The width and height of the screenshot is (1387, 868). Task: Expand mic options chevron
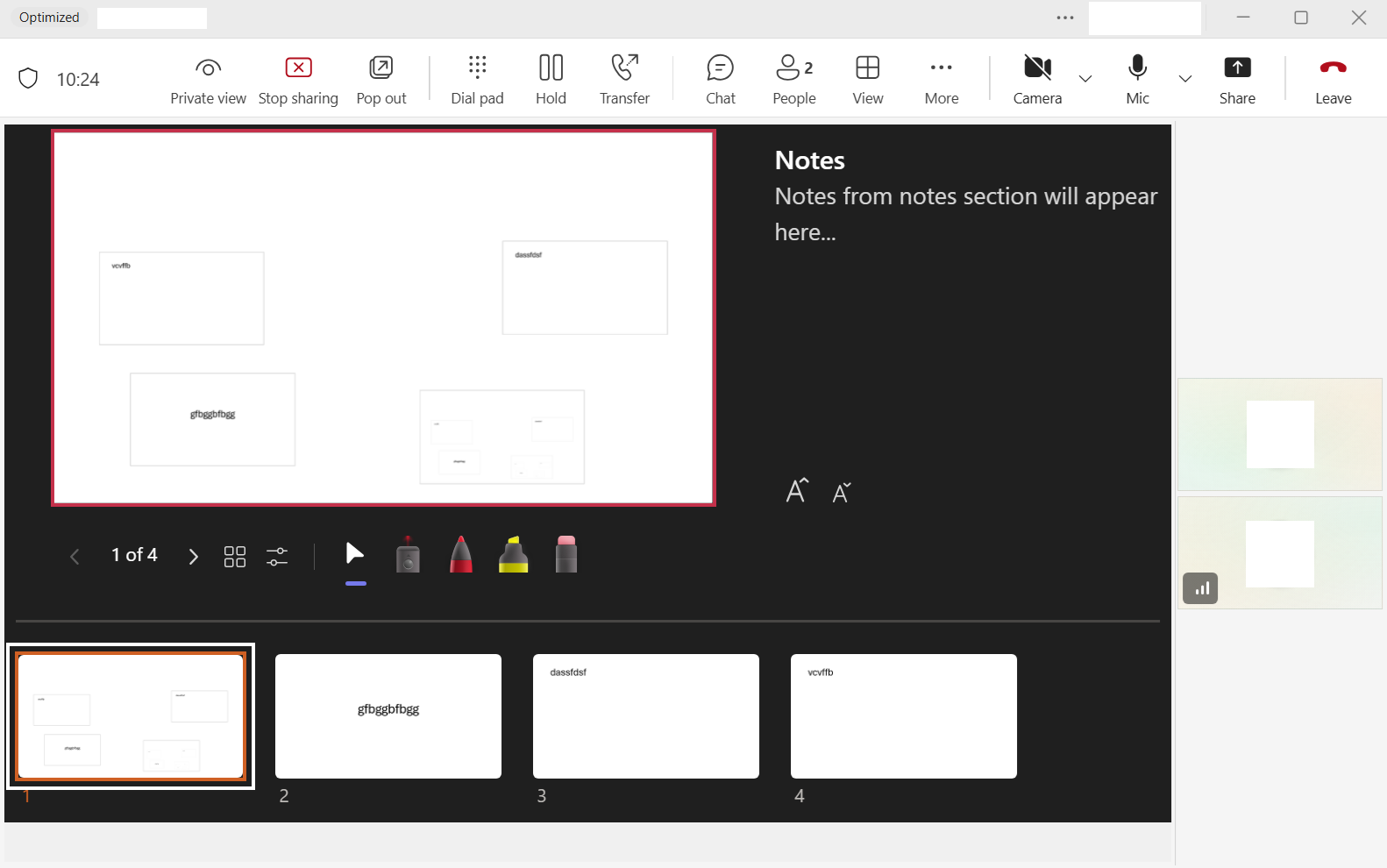tap(1185, 79)
